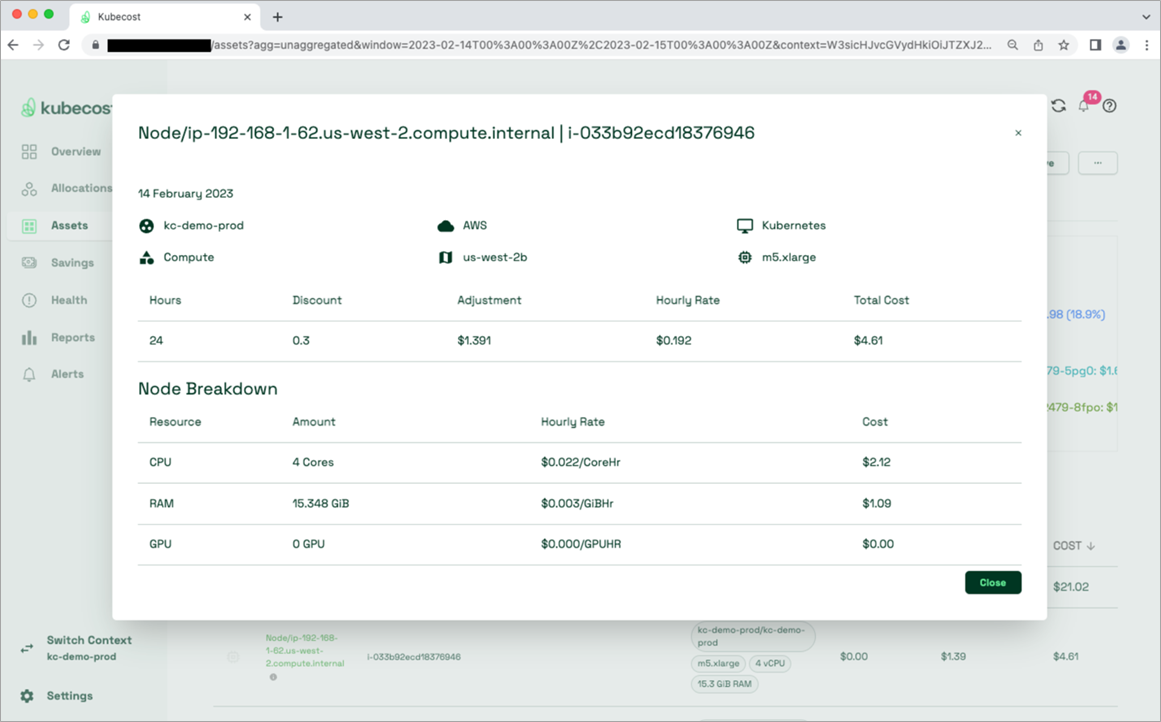This screenshot has width=1161, height=722.
Task: Click the Allocations circles icon
Action: (x=29, y=189)
